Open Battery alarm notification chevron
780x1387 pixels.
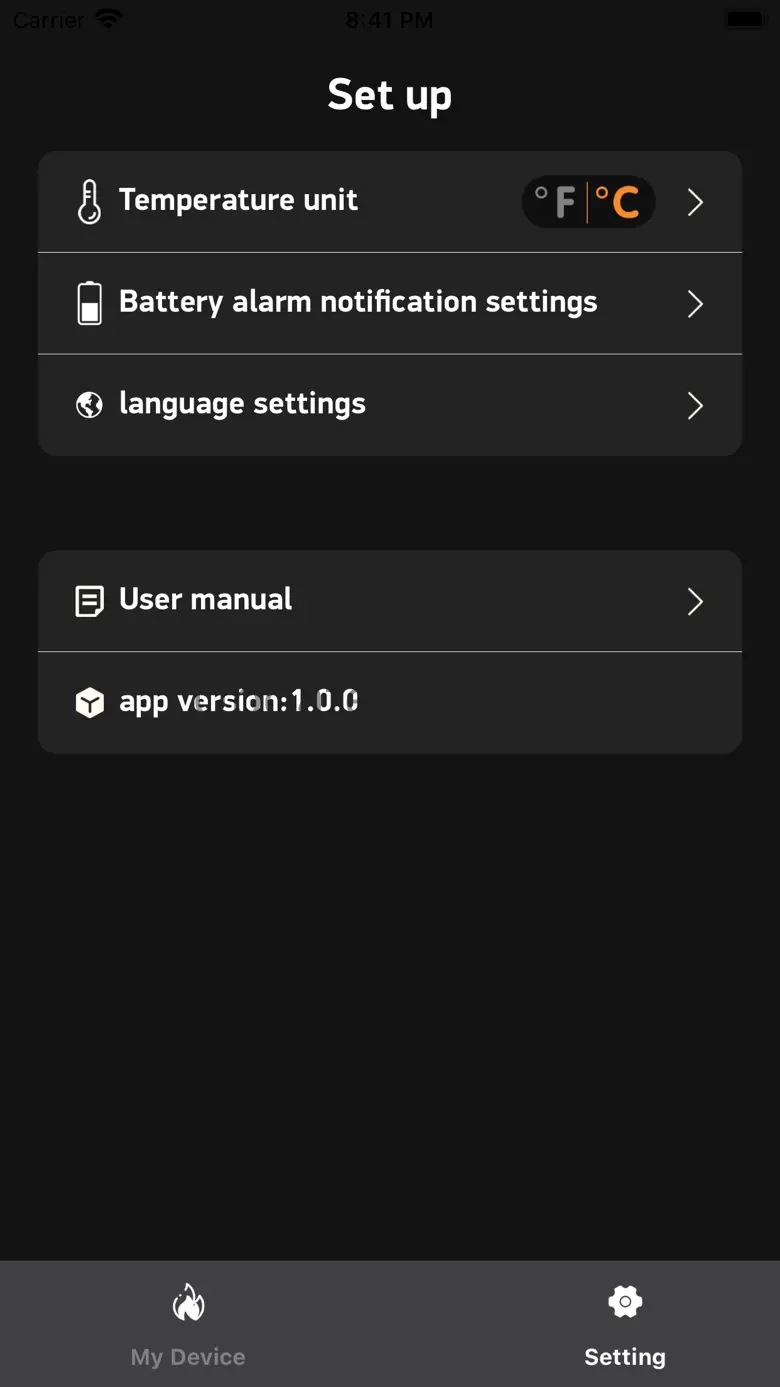pyautogui.click(x=695, y=304)
